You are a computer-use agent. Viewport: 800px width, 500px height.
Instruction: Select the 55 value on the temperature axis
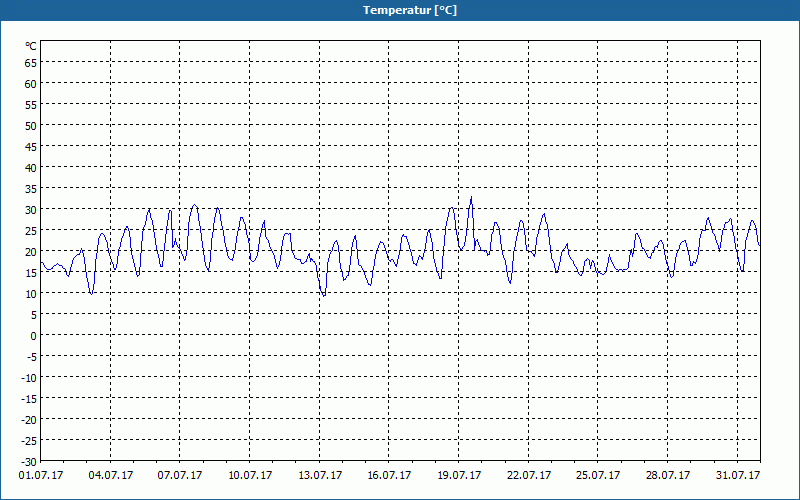pyautogui.click(x=31, y=105)
